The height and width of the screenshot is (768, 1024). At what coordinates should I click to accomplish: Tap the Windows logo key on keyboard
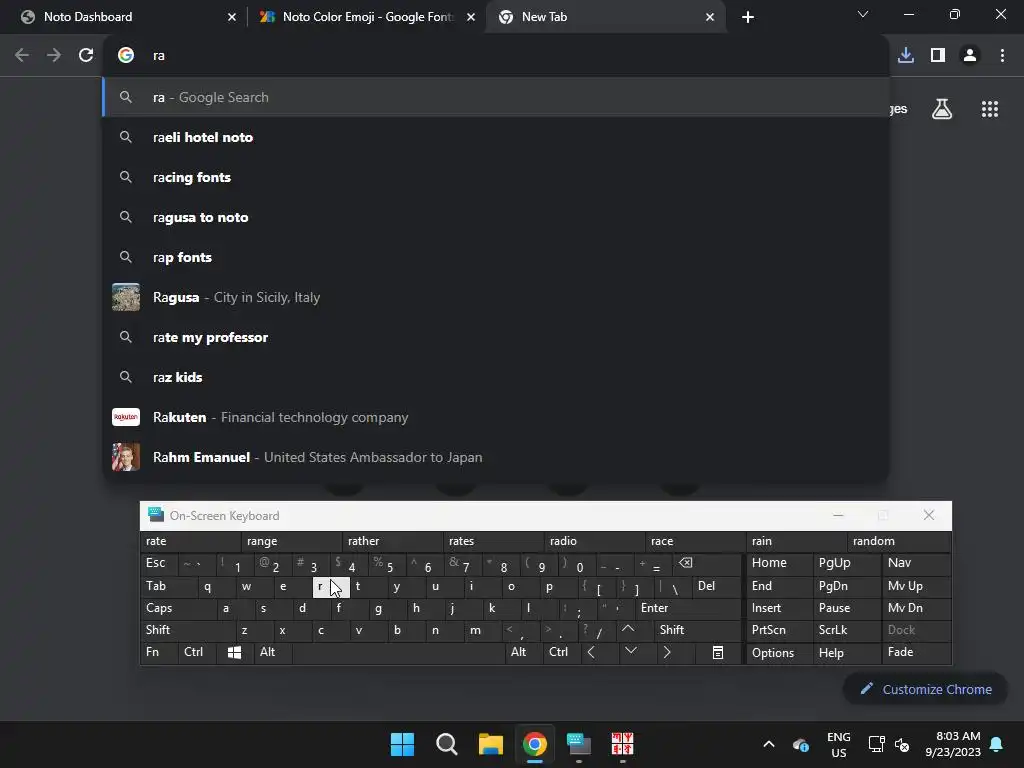point(234,652)
